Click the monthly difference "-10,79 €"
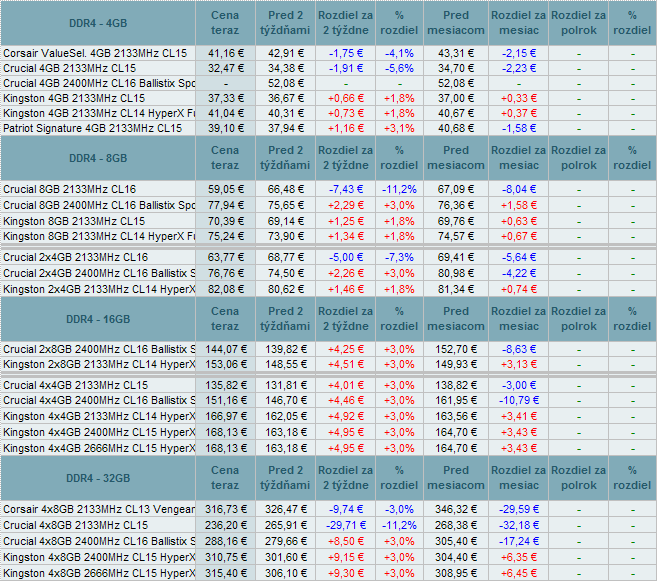 pyautogui.click(x=519, y=400)
